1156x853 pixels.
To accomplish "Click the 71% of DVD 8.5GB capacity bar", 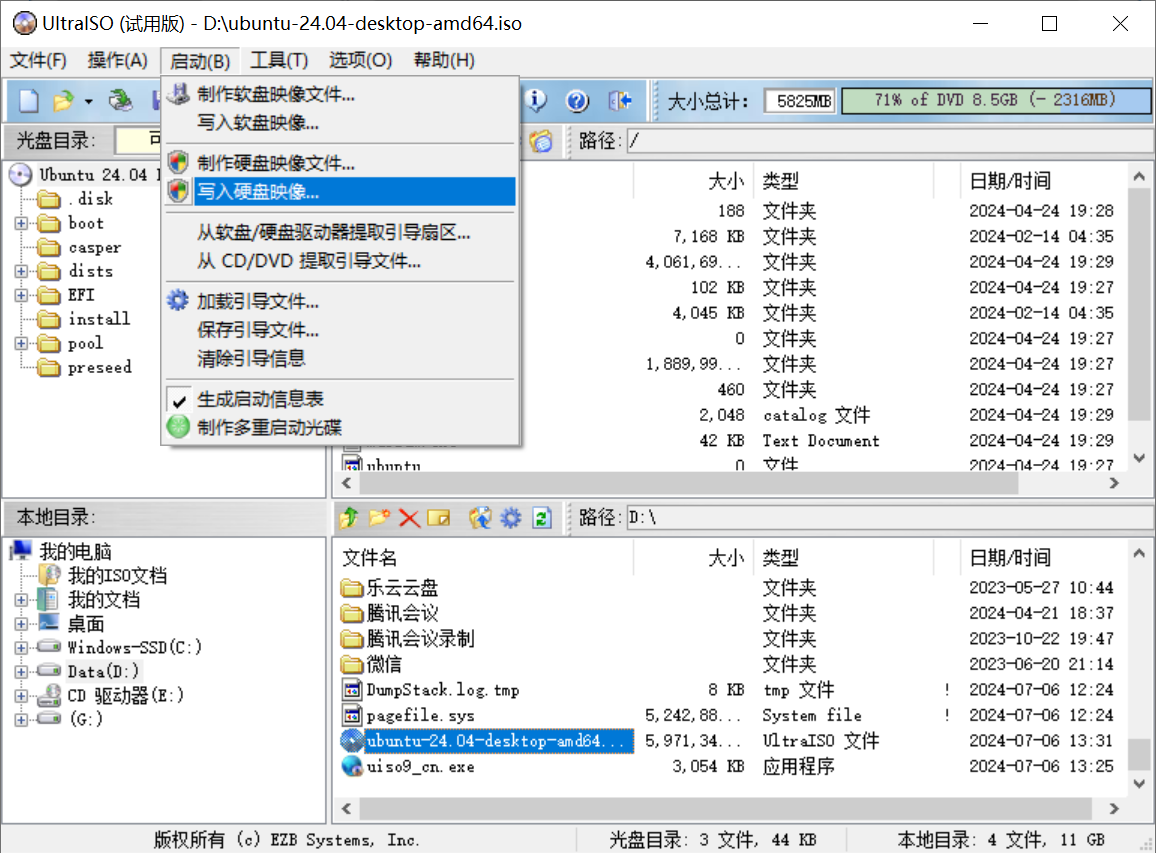I will [995, 100].
